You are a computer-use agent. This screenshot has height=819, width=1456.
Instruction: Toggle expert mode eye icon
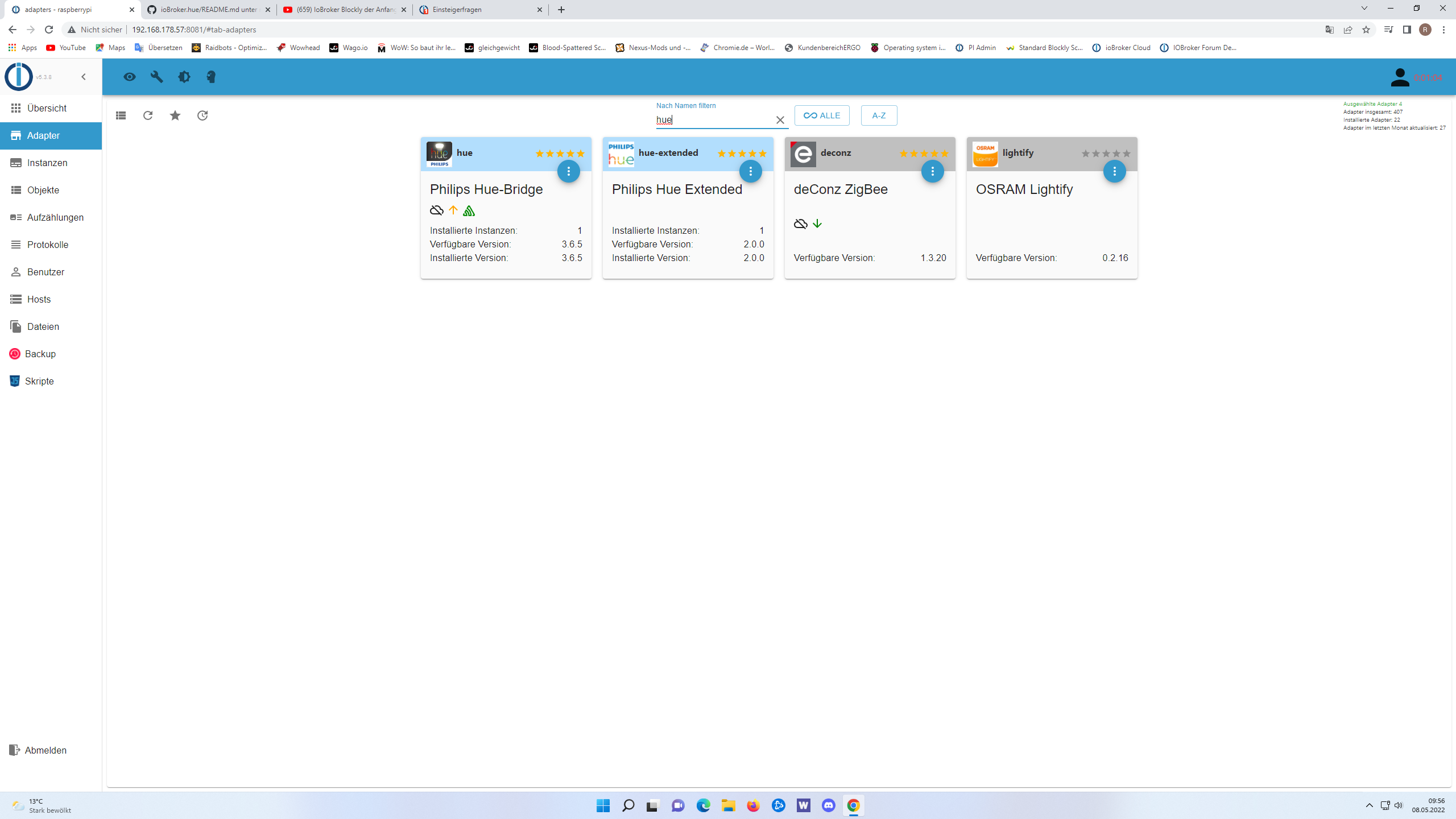[130, 77]
